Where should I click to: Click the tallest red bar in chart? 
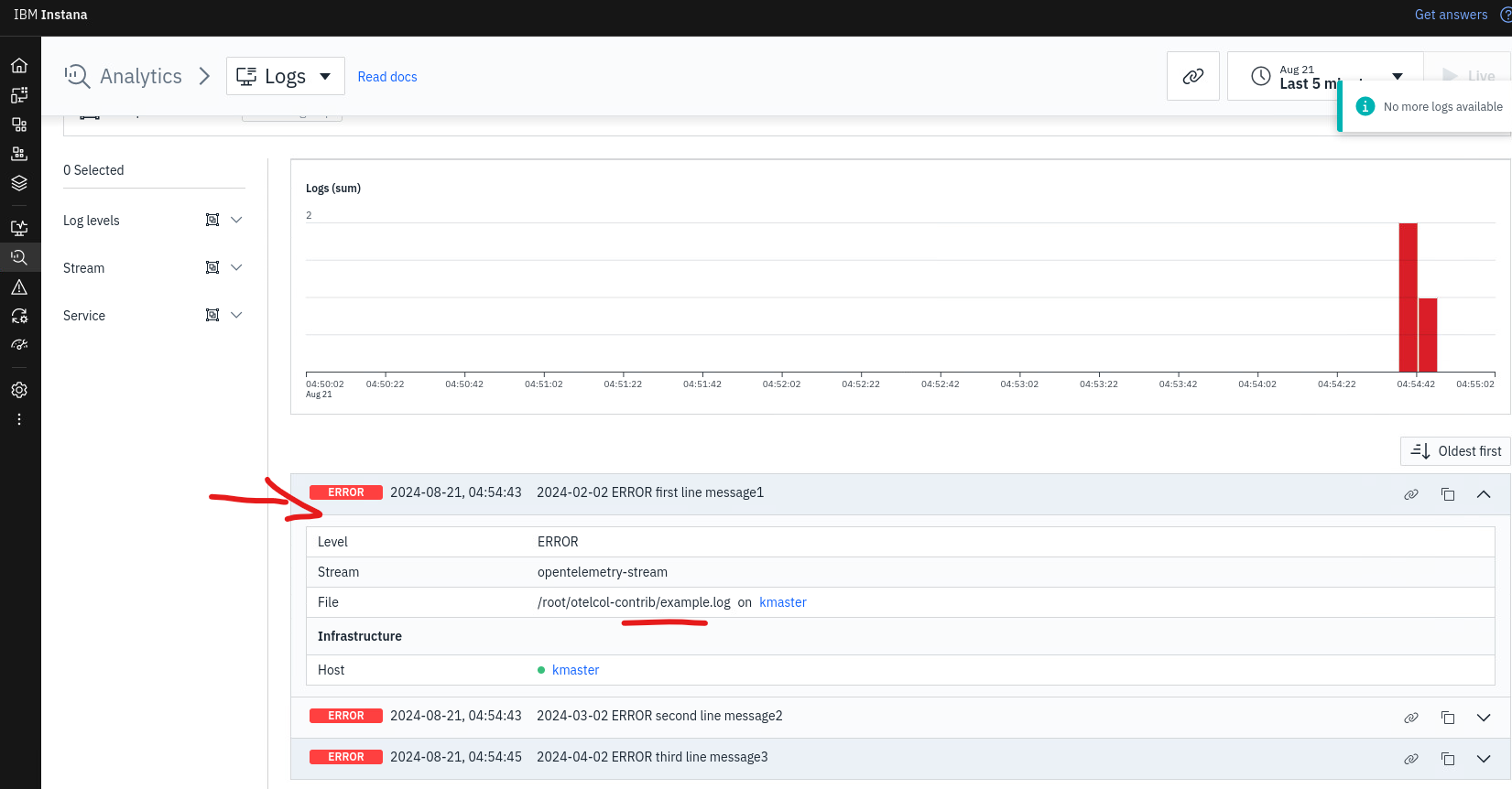click(x=1408, y=297)
